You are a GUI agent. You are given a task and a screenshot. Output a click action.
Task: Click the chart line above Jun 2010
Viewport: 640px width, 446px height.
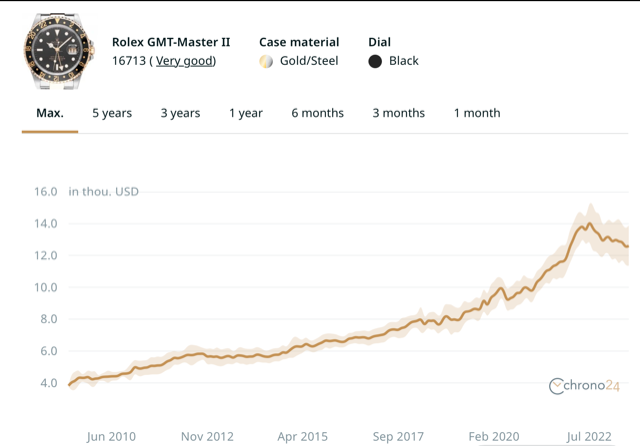(x=111, y=376)
